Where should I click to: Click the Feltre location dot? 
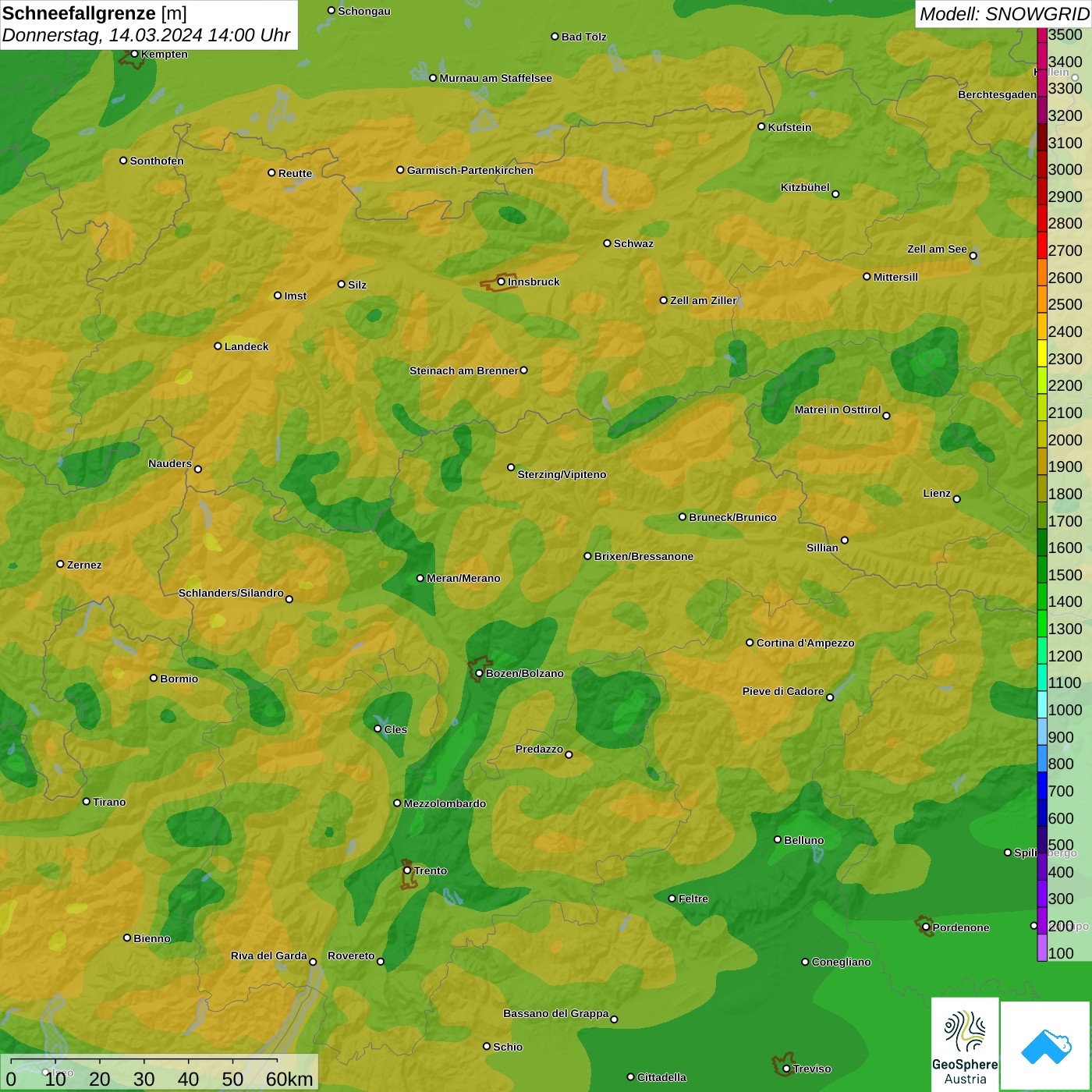(x=672, y=899)
